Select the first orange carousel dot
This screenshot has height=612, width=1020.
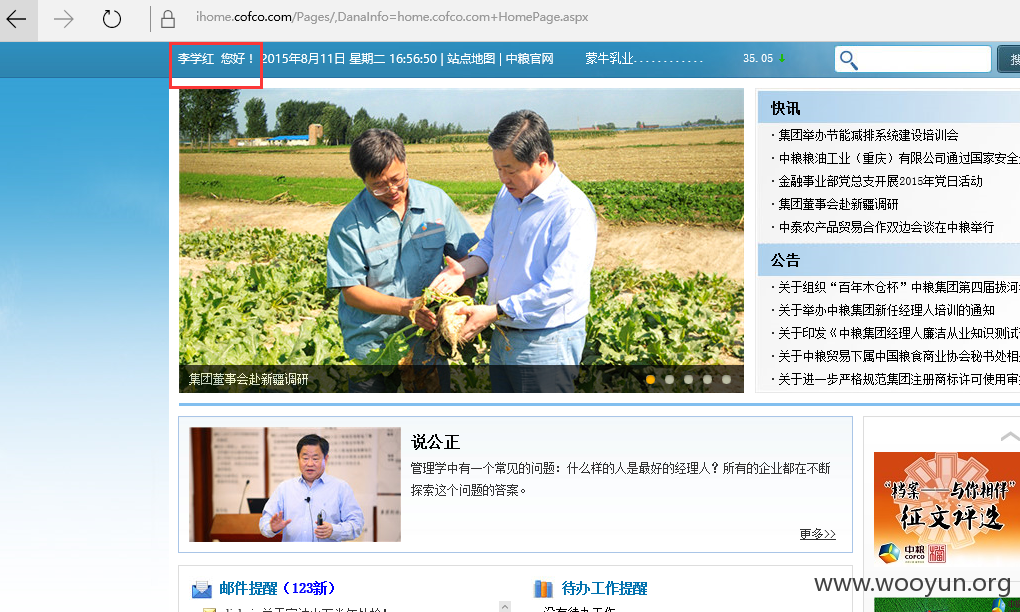pyautogui.click(x=651, y=379)
